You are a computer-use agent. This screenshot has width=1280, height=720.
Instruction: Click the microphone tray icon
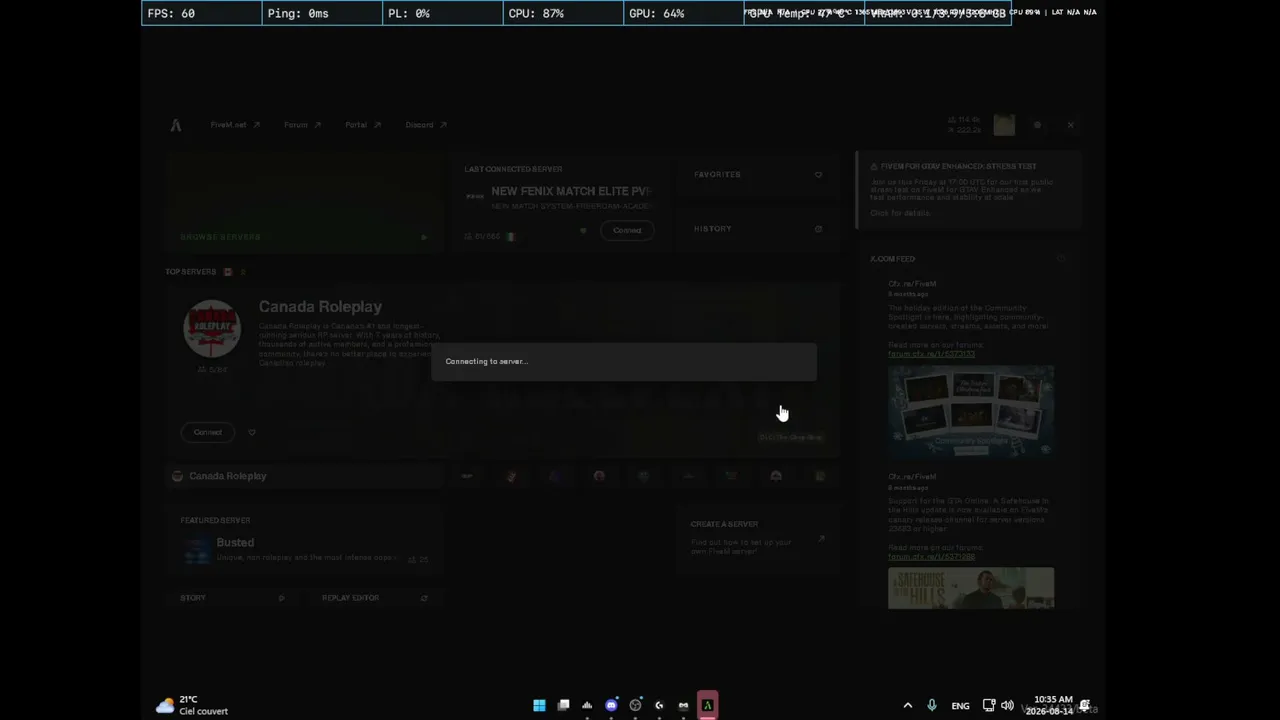click(932, 706)
